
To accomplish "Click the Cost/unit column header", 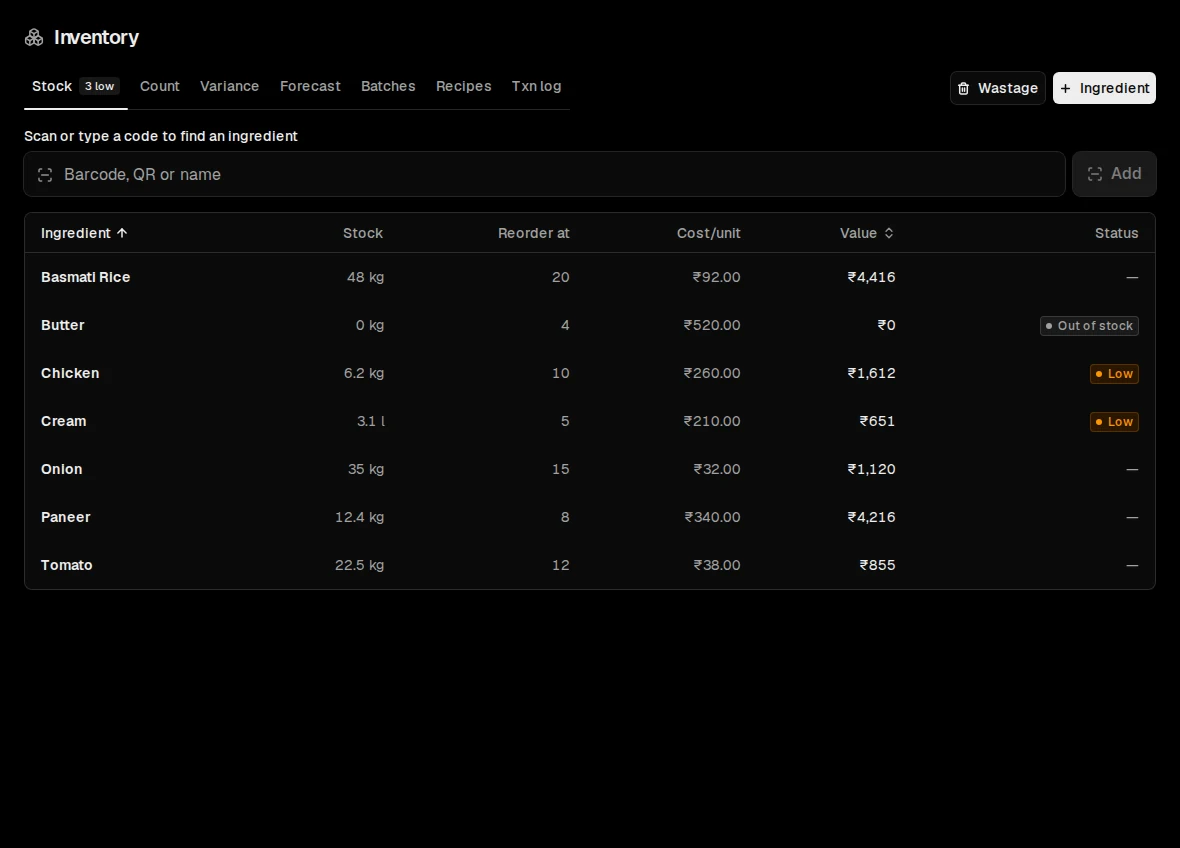I will [x=708, y=233].
